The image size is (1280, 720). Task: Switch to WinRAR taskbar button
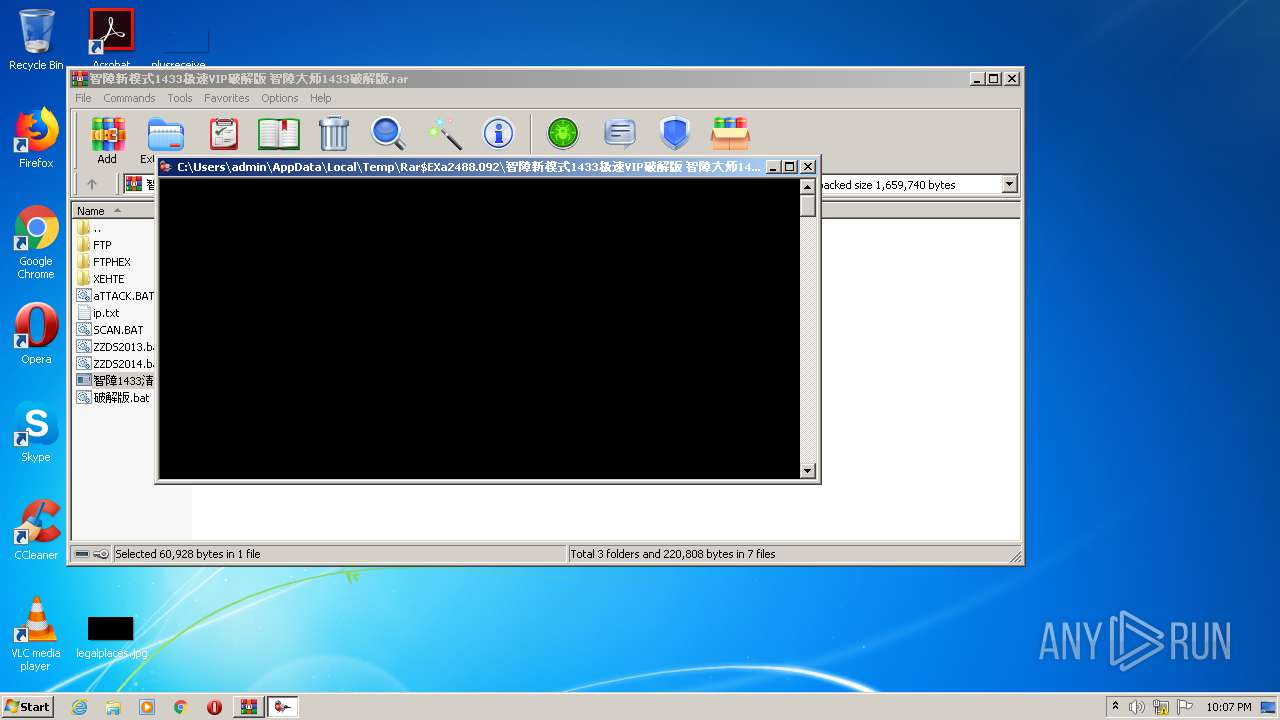coord(248,707)
